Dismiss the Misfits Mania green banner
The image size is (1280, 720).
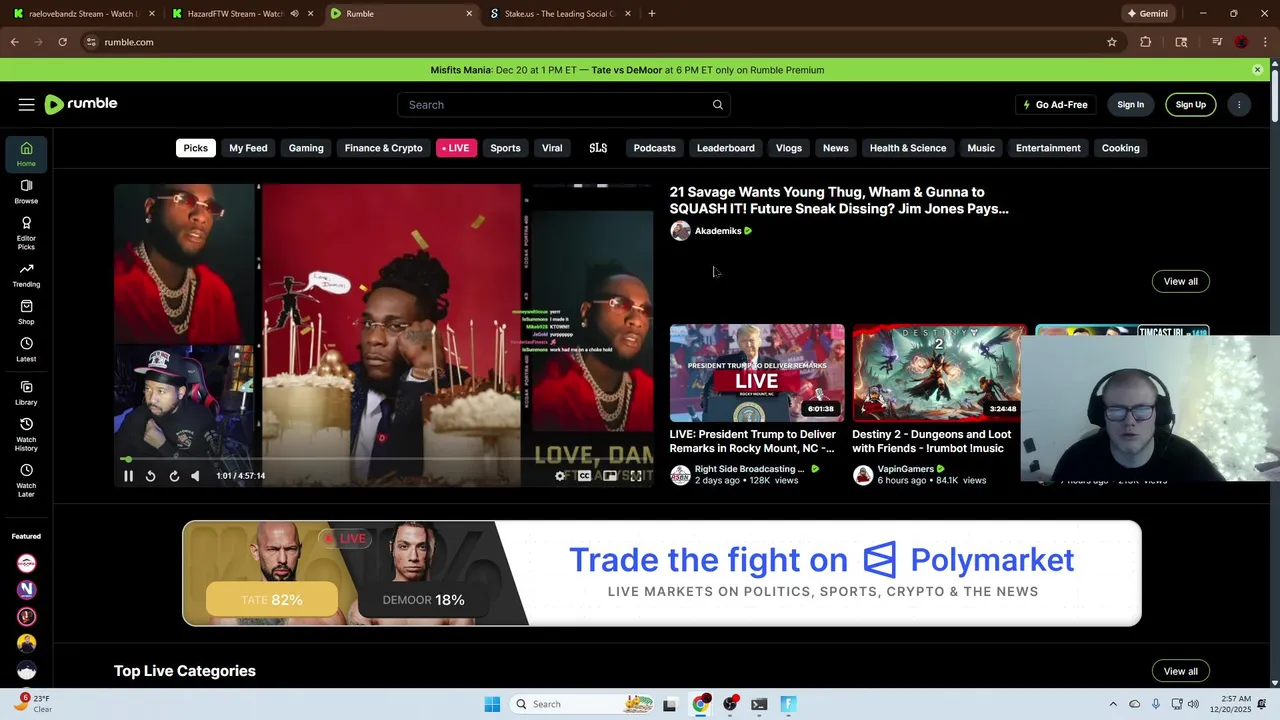coord(1257,70)
